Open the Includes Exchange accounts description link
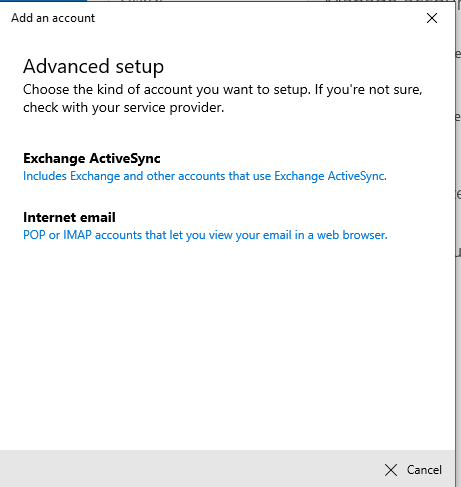This screenshot has width=461, height=487. (x=205, y=176)
